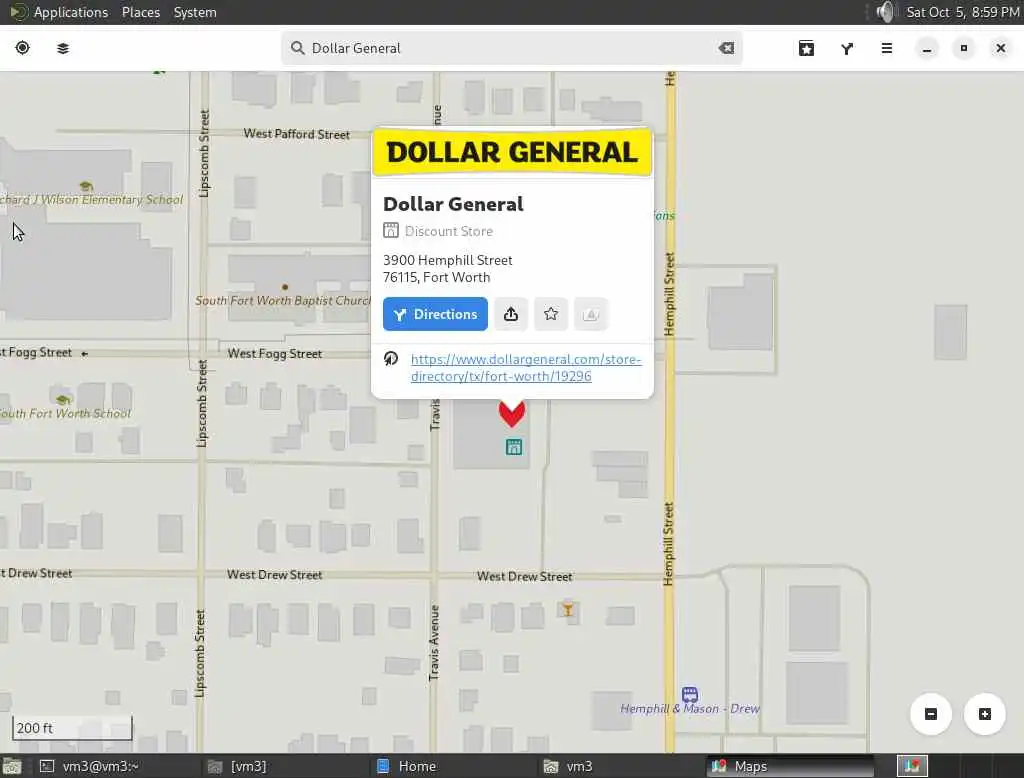Click the search magnifier icon
1024x778 pixels.
click(x=298, y=48)
